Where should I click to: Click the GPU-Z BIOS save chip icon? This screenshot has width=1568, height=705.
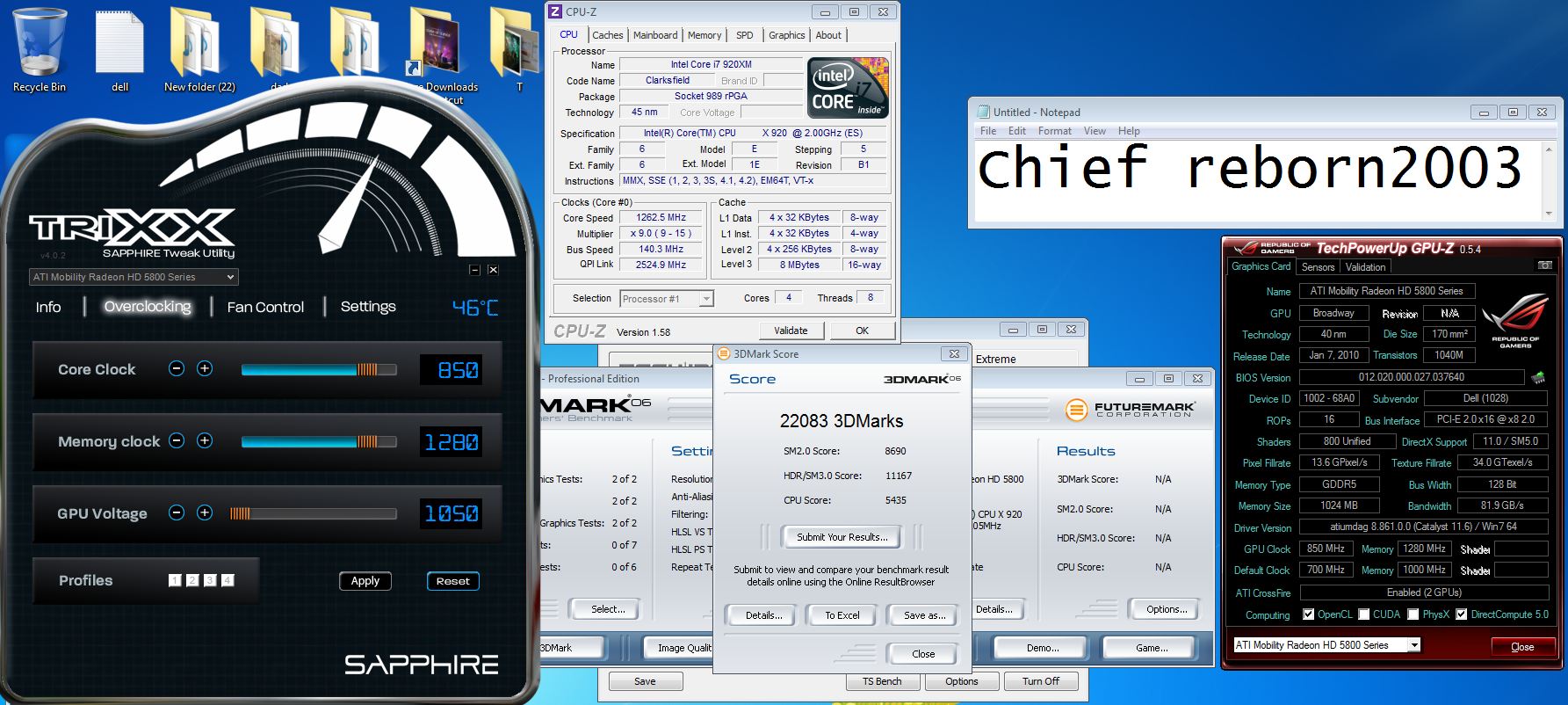tap(1538, 377)
